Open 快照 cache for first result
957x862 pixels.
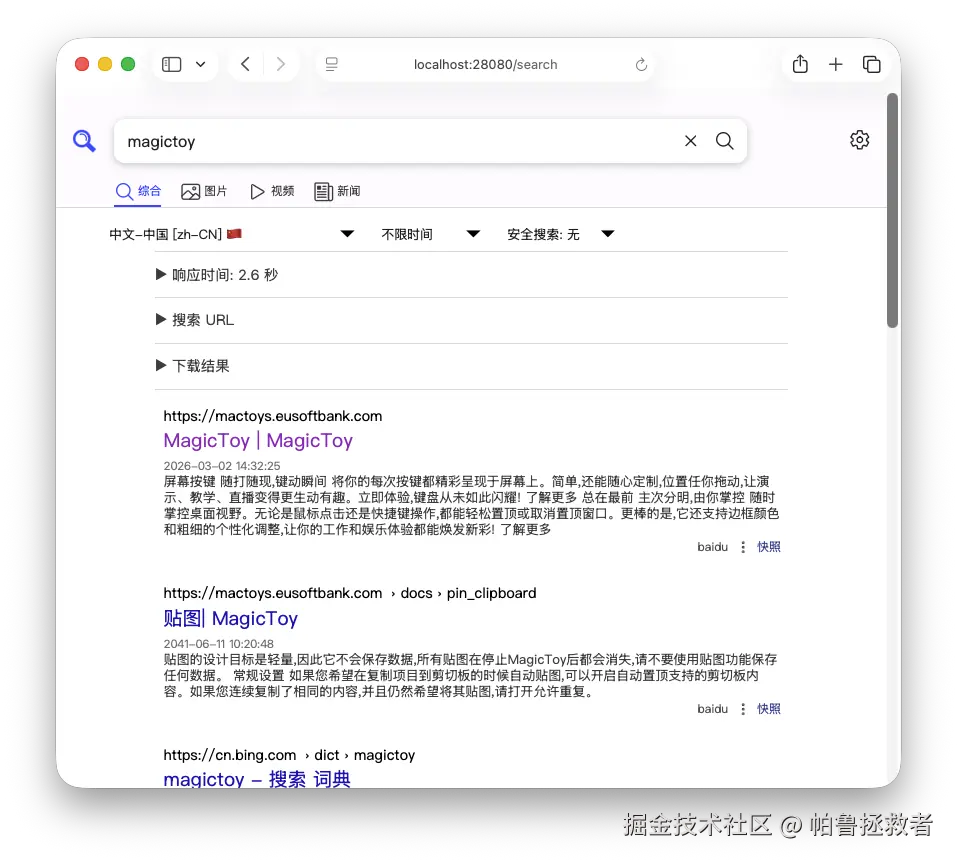point(769,547)
